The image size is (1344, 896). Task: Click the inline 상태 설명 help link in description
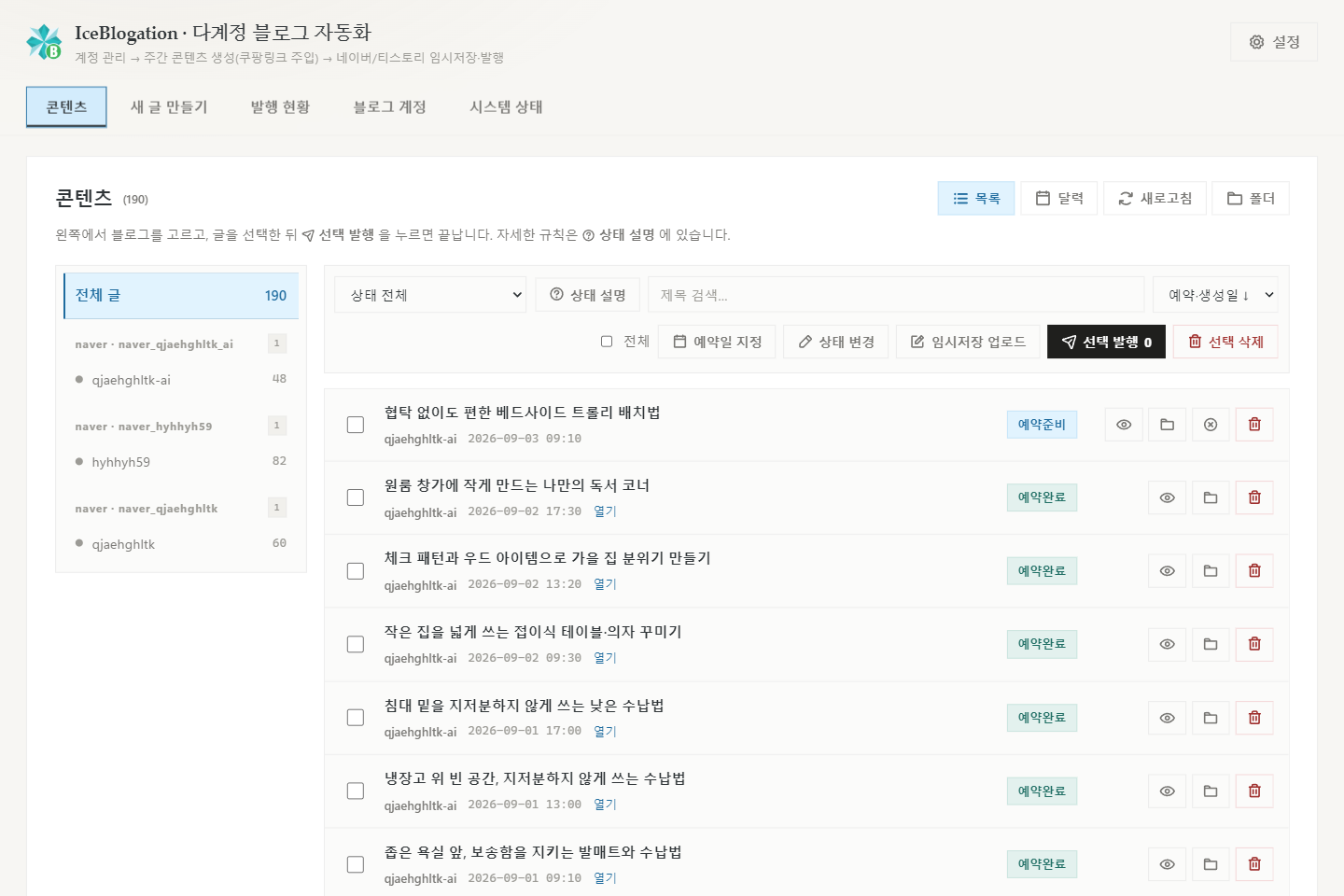(x=619, y=235)
